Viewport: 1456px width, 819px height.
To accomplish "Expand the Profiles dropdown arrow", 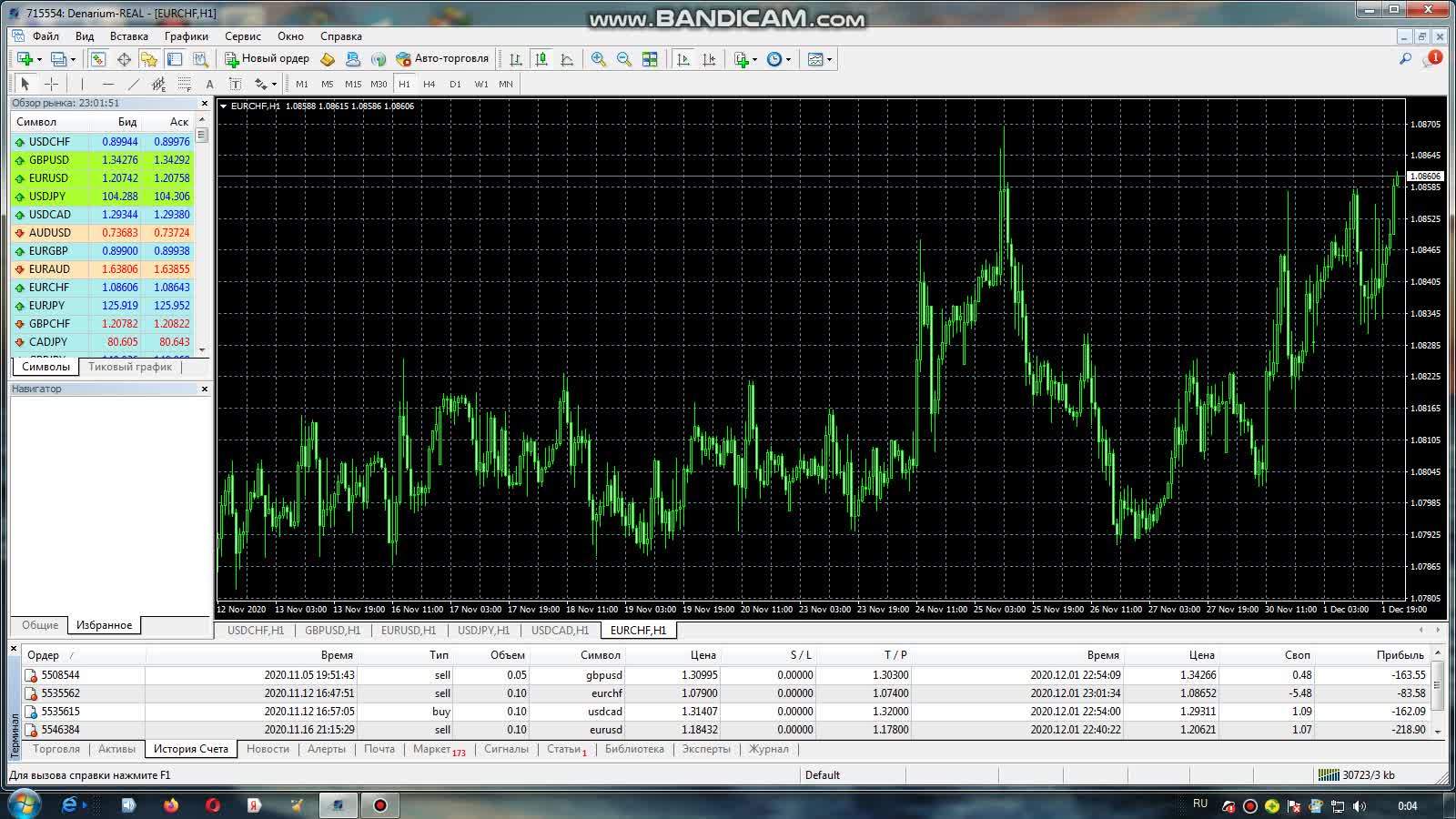I will 73,60.
